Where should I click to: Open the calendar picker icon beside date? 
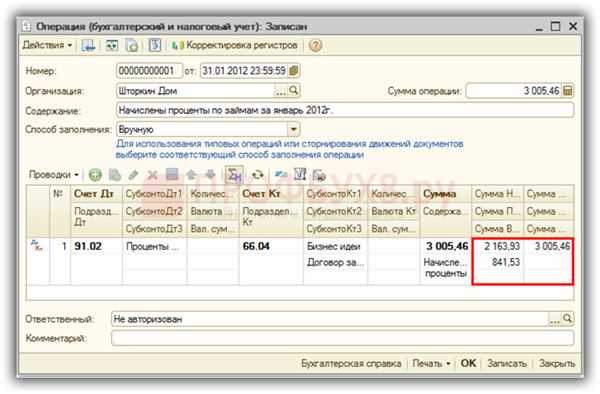[293, 71]
